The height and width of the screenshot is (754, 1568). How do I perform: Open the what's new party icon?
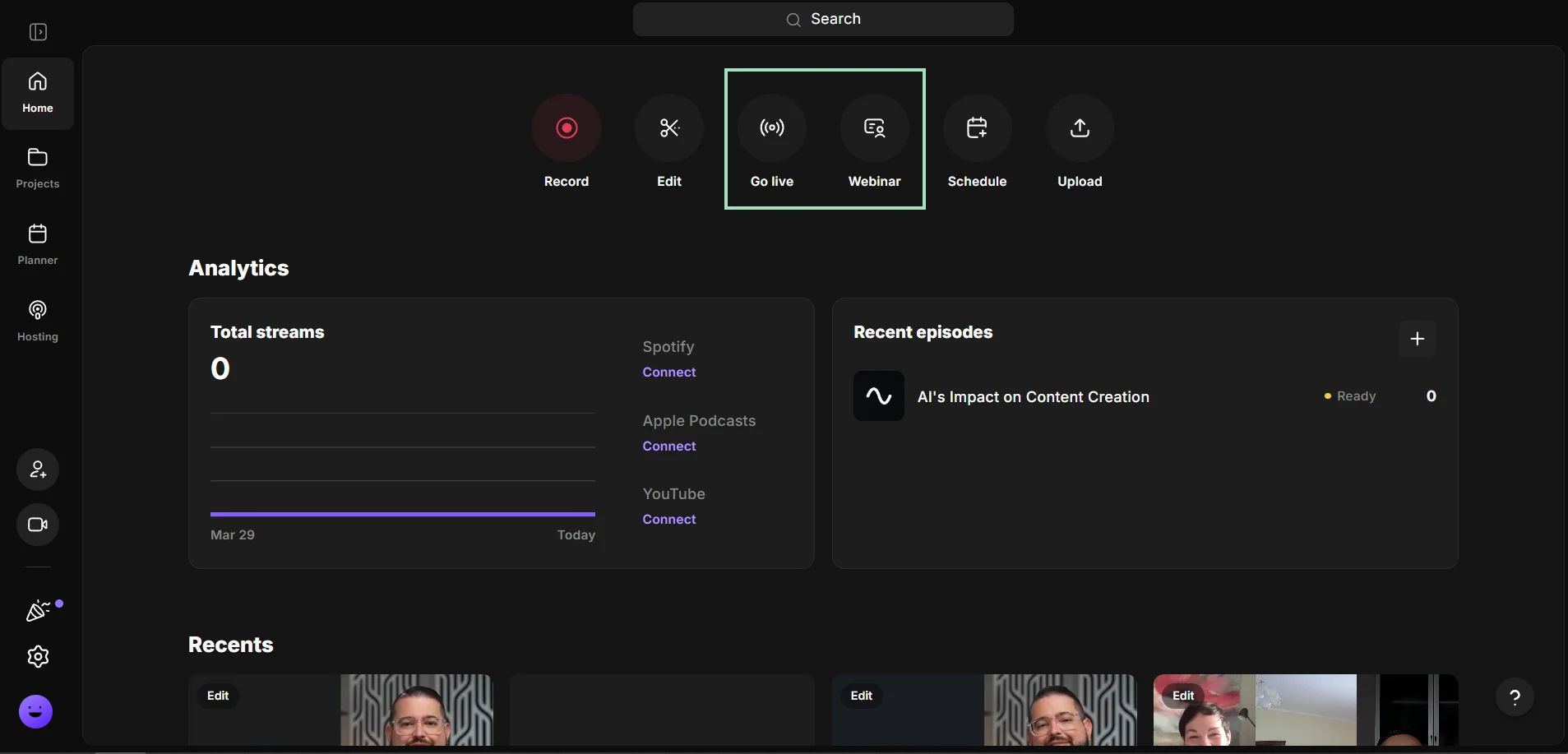click(38, 611)
